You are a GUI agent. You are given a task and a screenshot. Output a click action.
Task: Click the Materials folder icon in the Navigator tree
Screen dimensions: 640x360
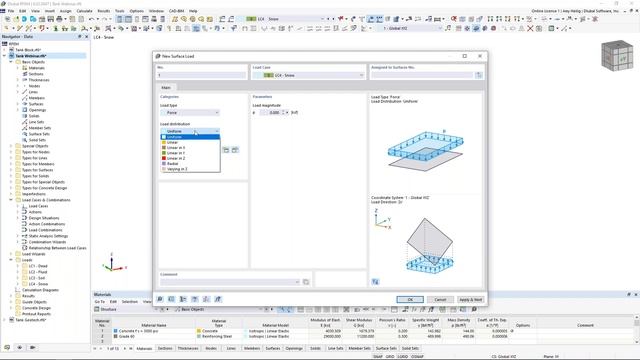tap(24, 68)
